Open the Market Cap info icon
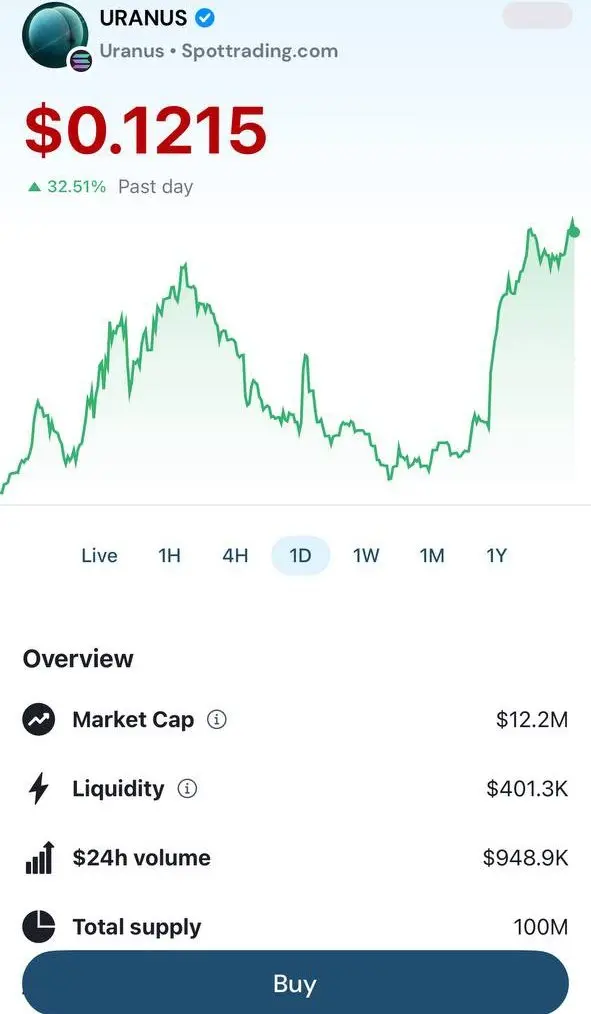The image size is (591, 1014). click(x=217, y=719)
